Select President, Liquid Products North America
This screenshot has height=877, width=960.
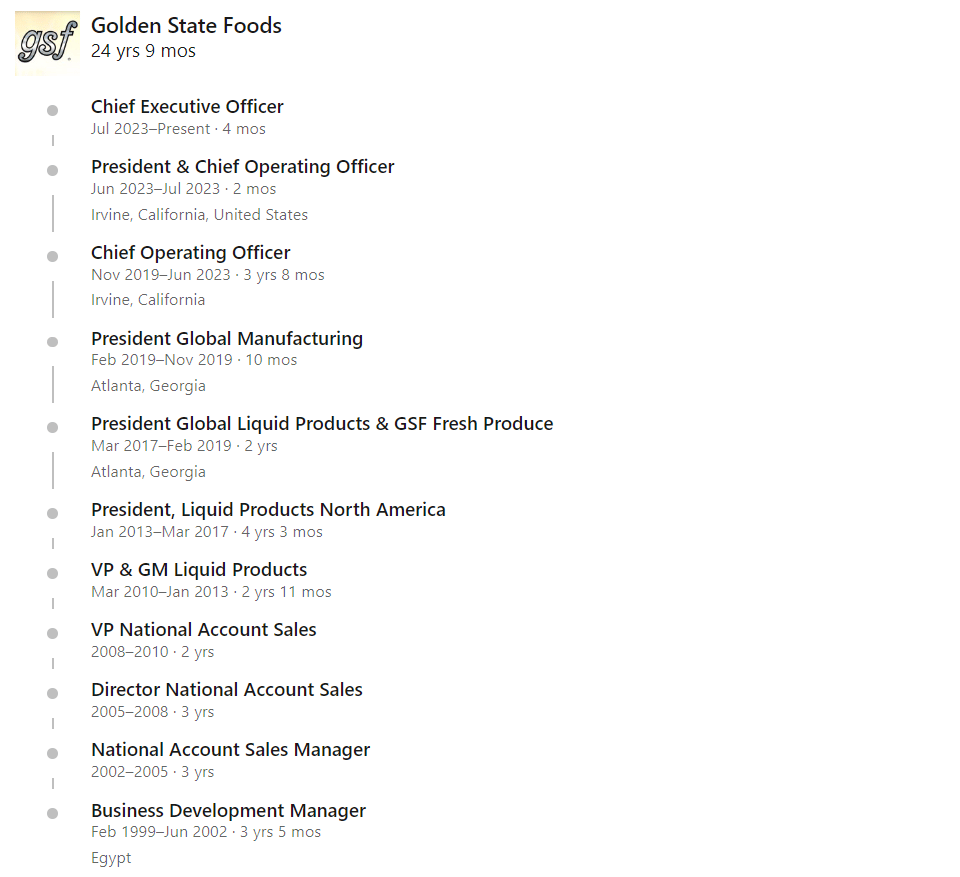point(268,510)
